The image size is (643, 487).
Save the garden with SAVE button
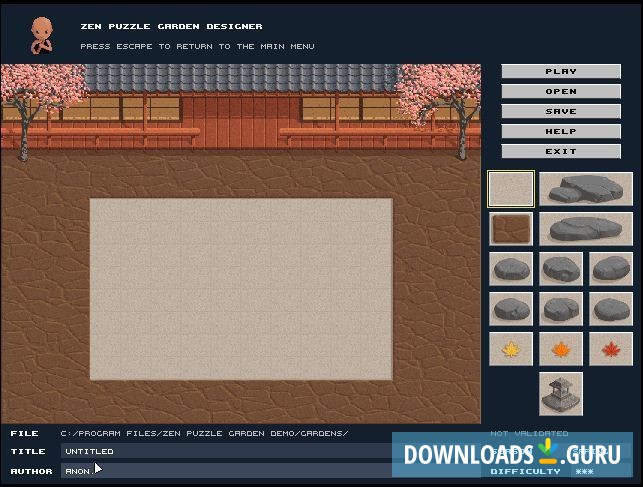pyautogui.click(x=561, y=112)
